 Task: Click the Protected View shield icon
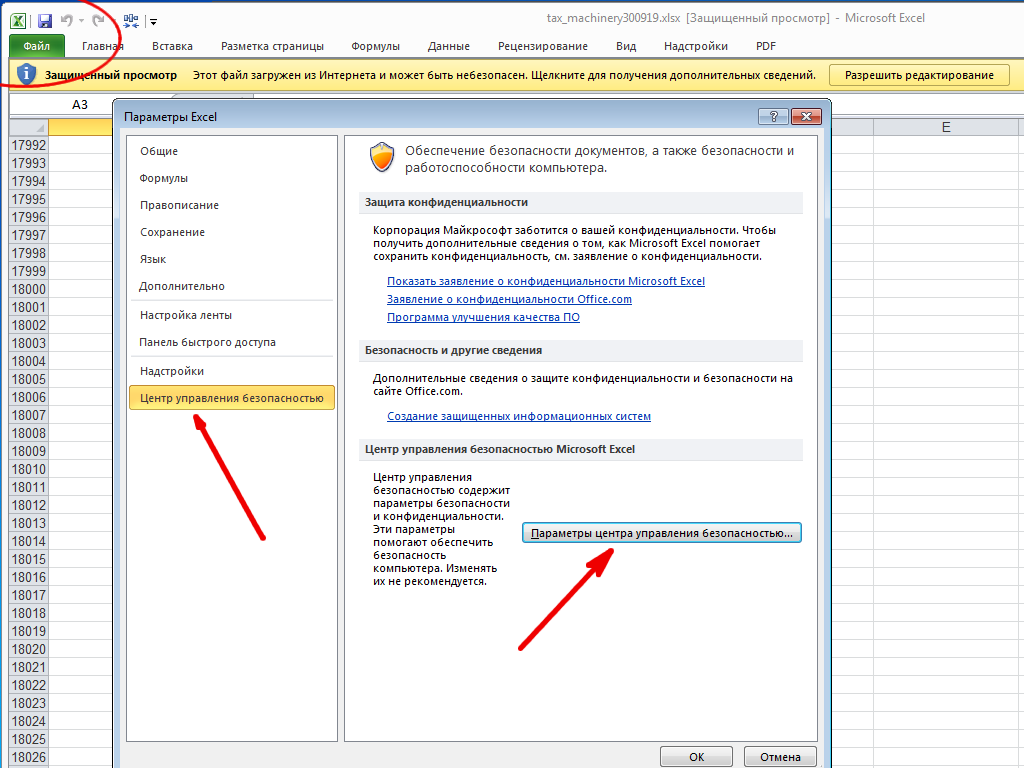click(x=26, y=74)
